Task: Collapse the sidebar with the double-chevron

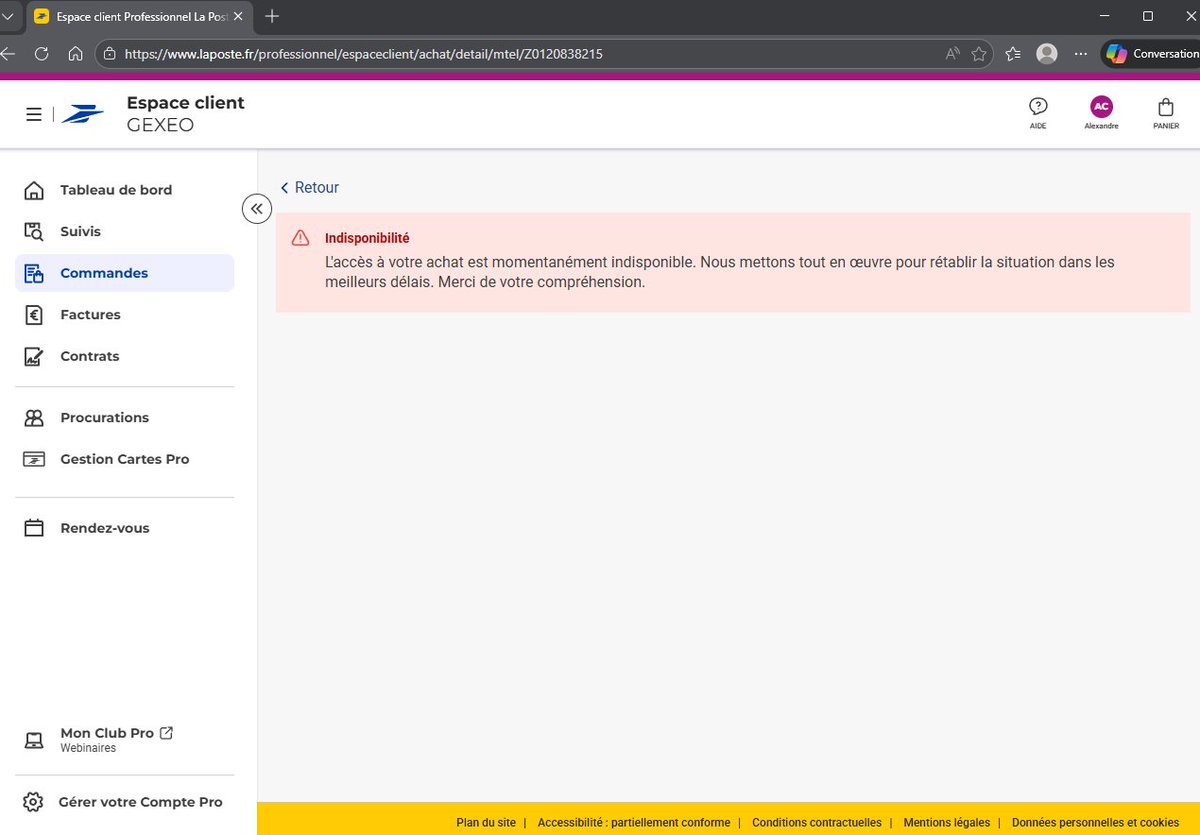Action: (256, 208)
